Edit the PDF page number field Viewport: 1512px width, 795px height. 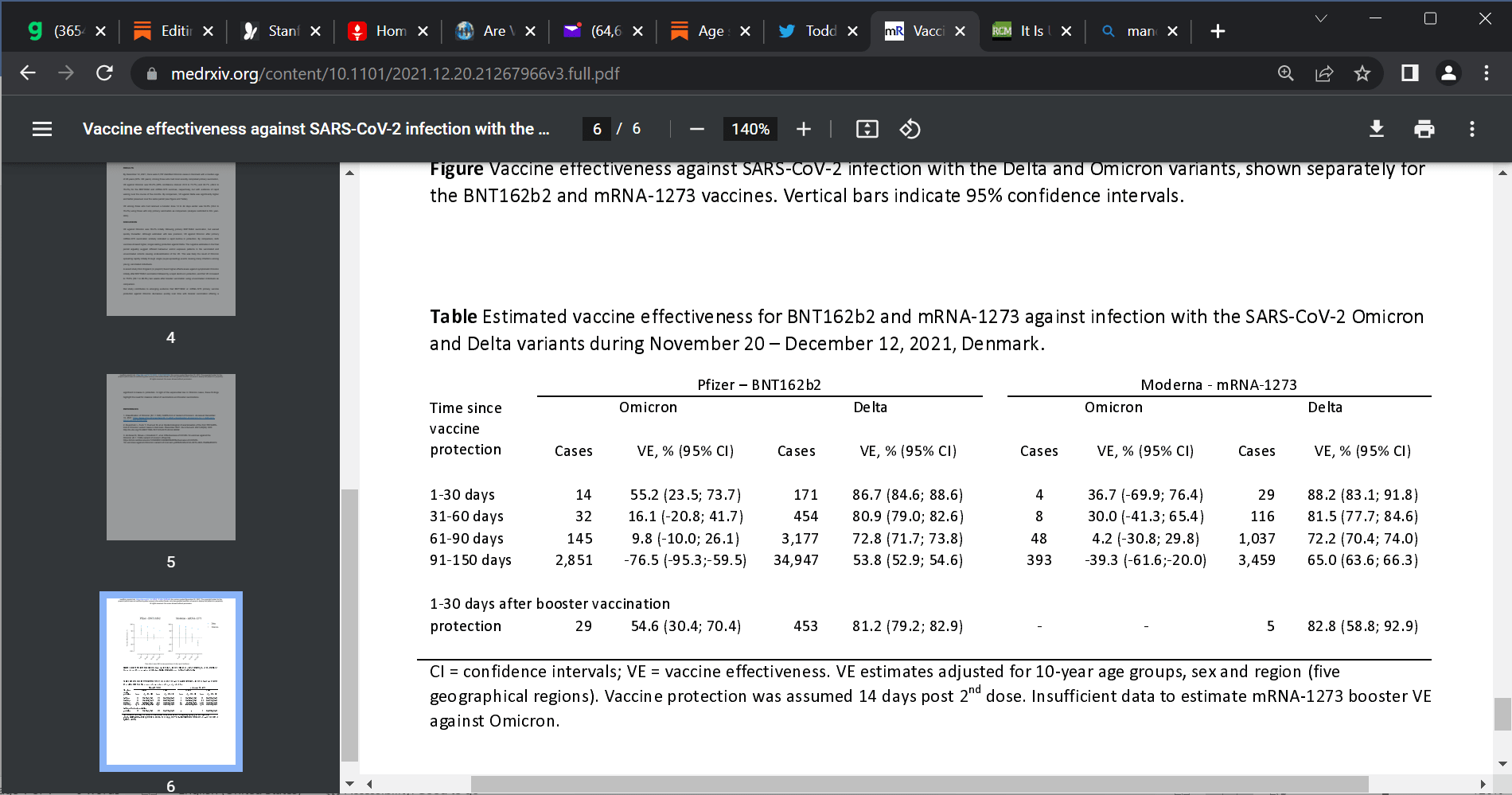pos(597,129)
